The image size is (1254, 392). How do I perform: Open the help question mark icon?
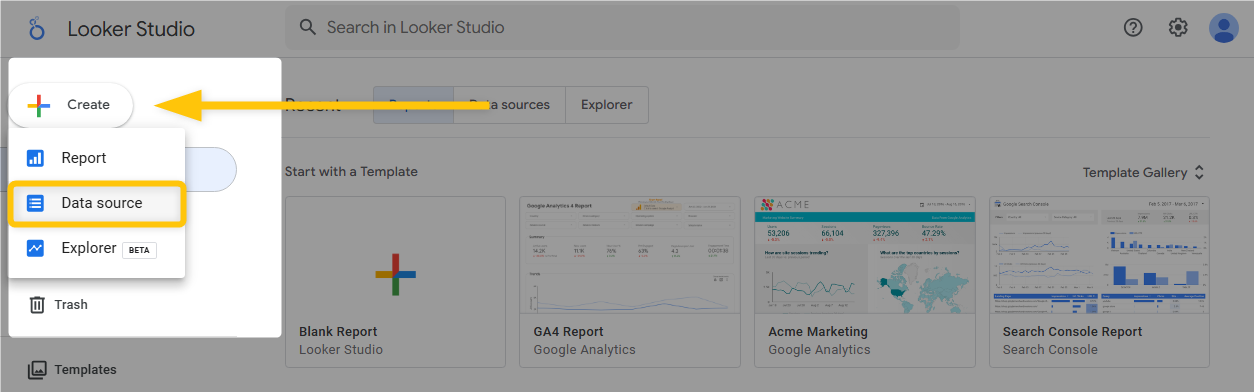[x=1133, y=28]
